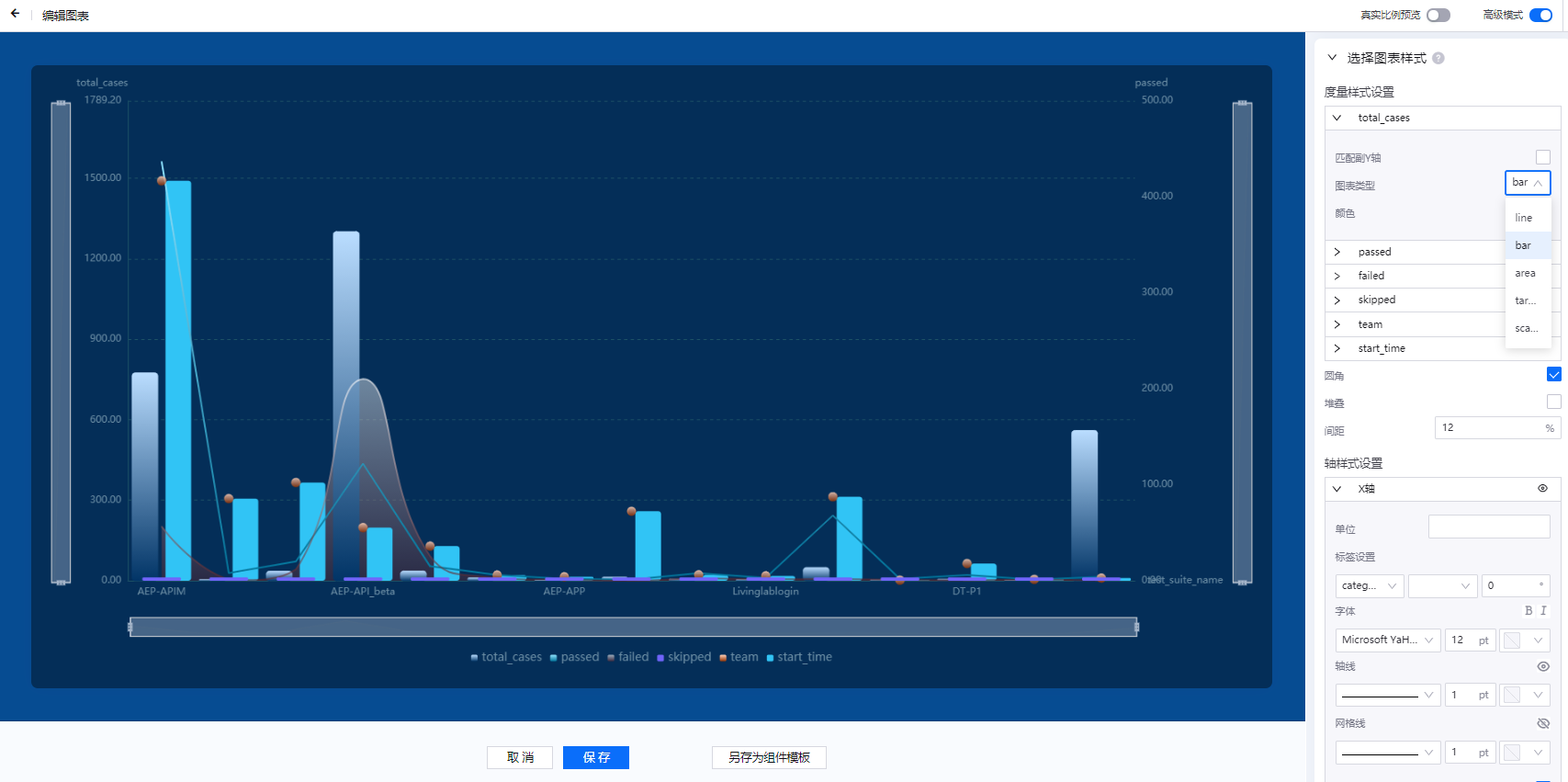Click the DT-P1 axis label
Viewport: 1568px width, 782px height.
point(966,591)
